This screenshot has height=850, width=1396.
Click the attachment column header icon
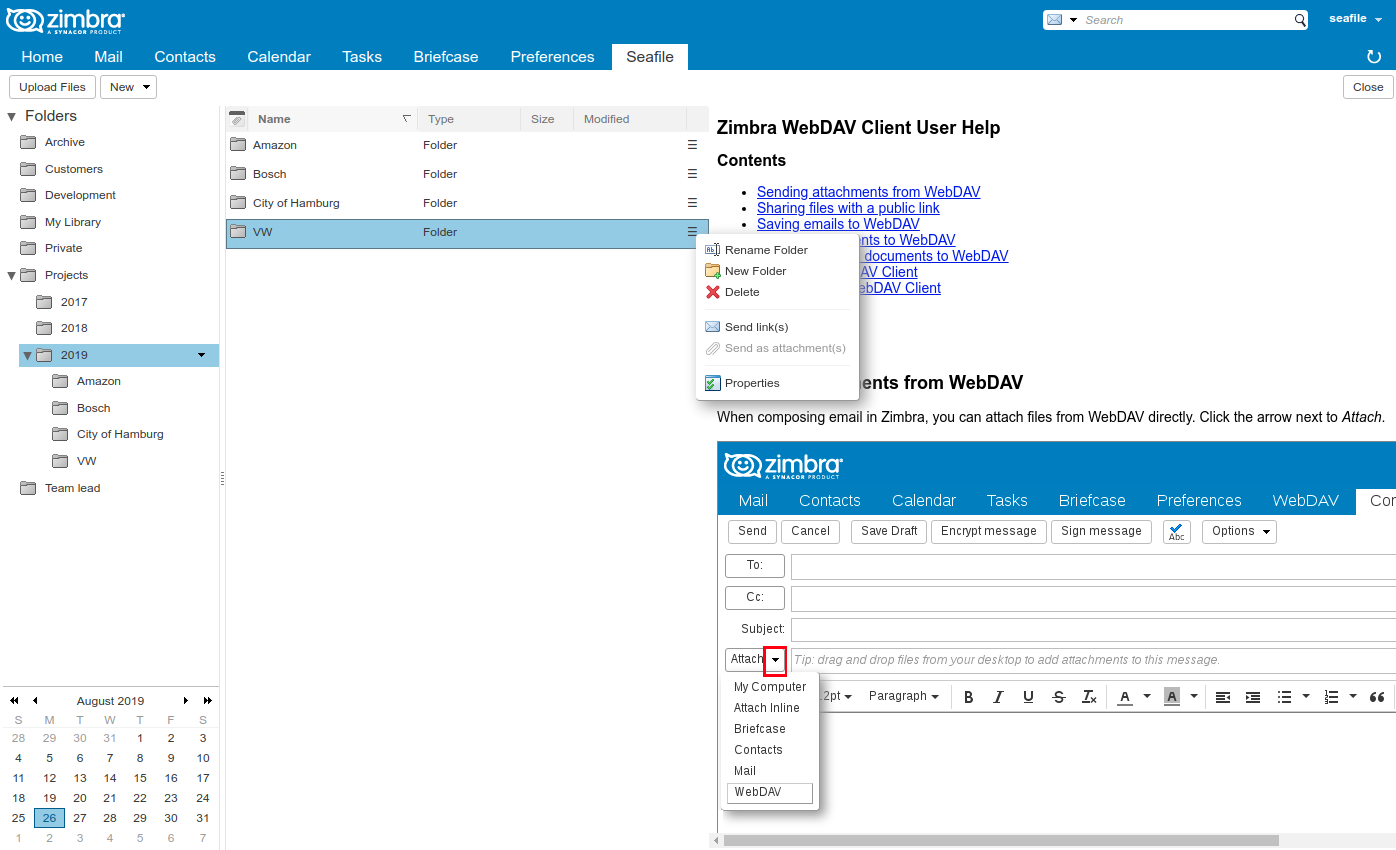point(237,119)
